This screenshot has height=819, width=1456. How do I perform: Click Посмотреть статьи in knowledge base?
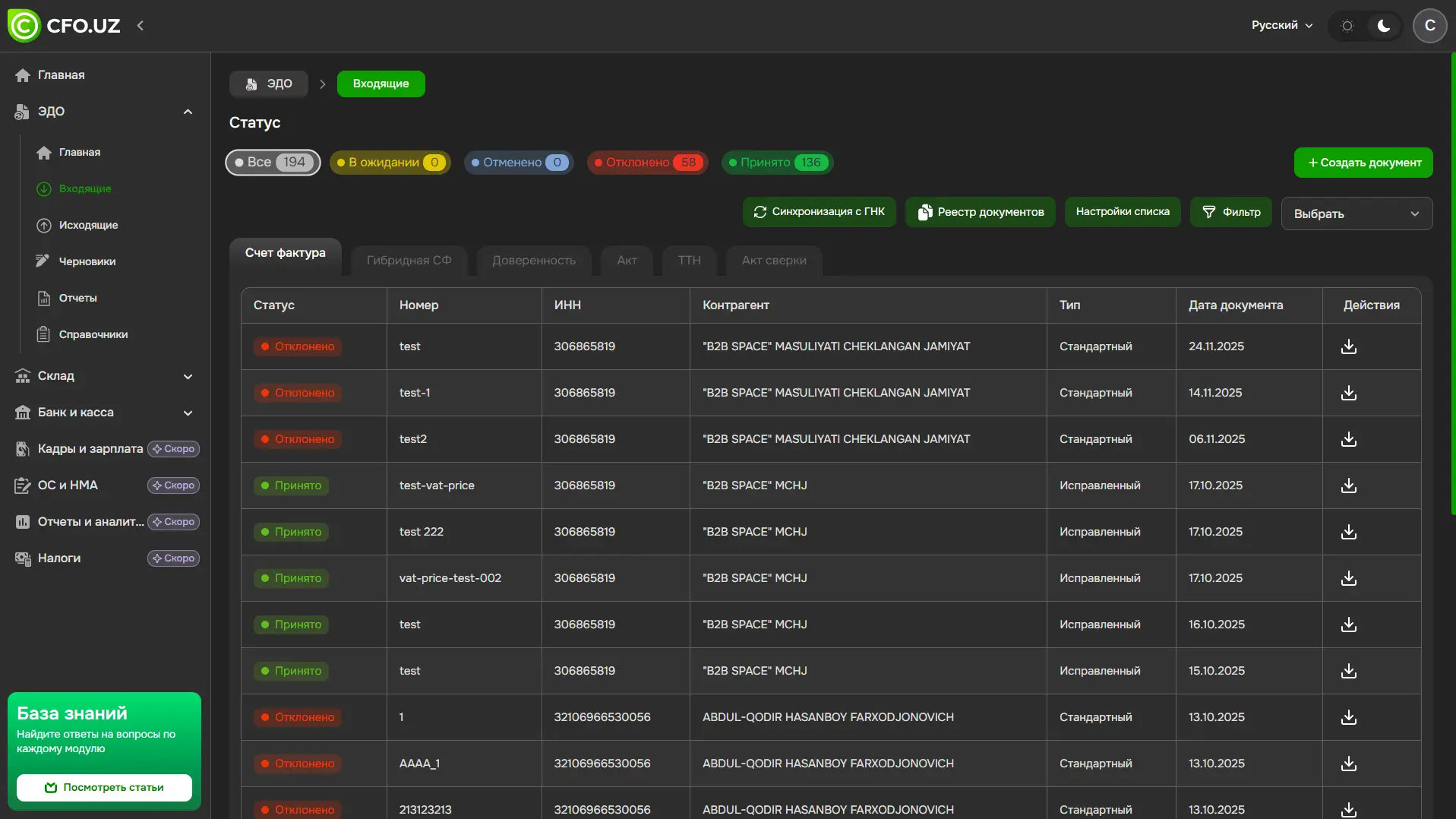103,788
